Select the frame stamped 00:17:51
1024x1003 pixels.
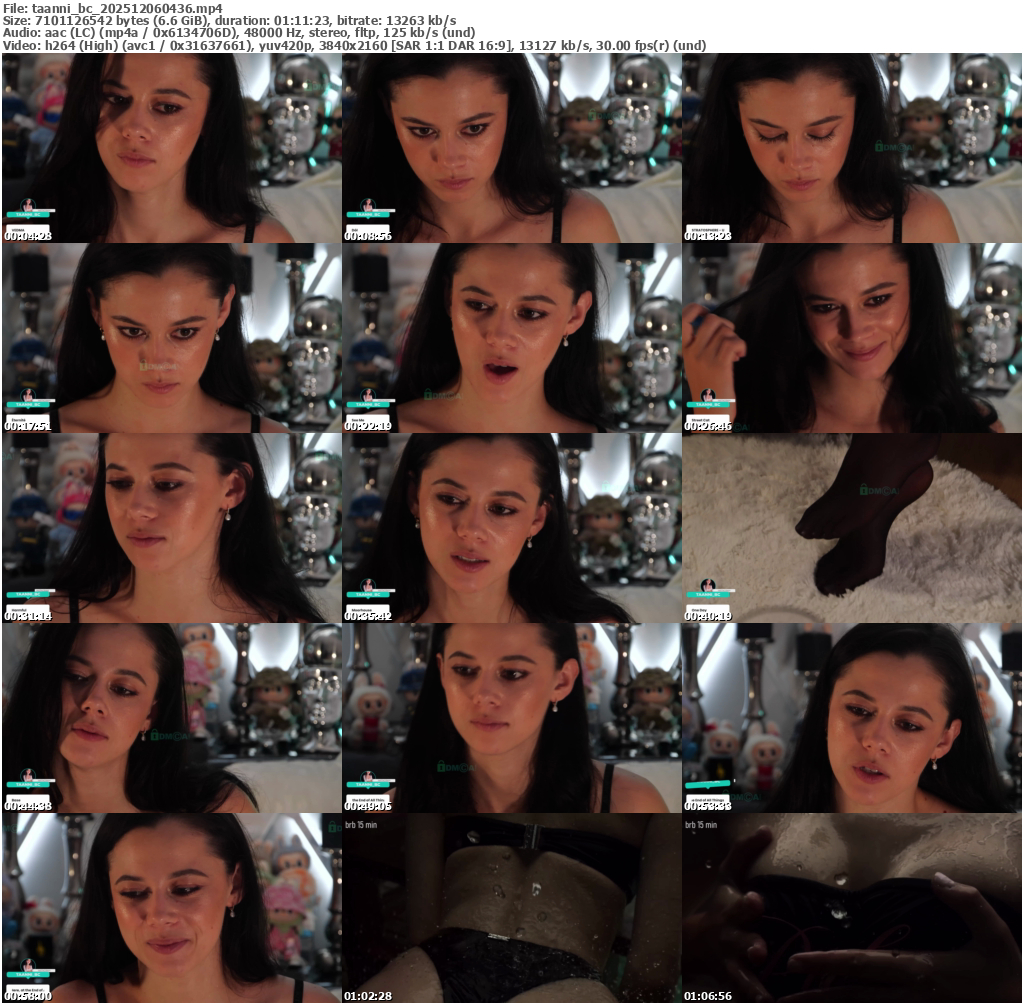click(172, 338)
